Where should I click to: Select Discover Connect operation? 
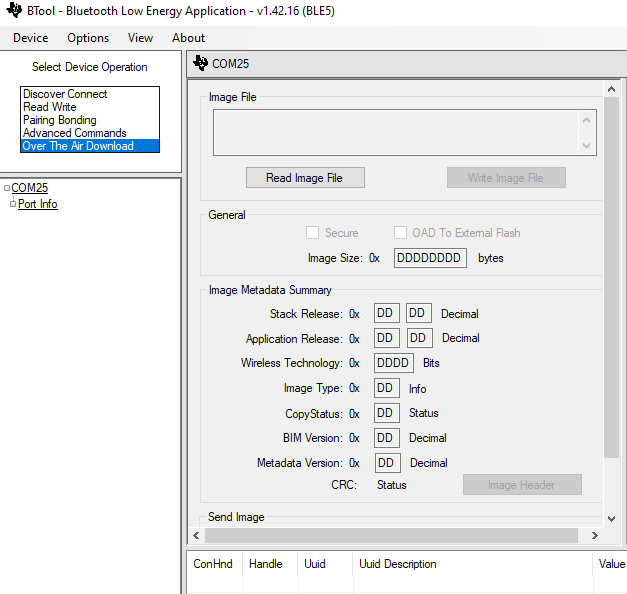tap(90, 94)
